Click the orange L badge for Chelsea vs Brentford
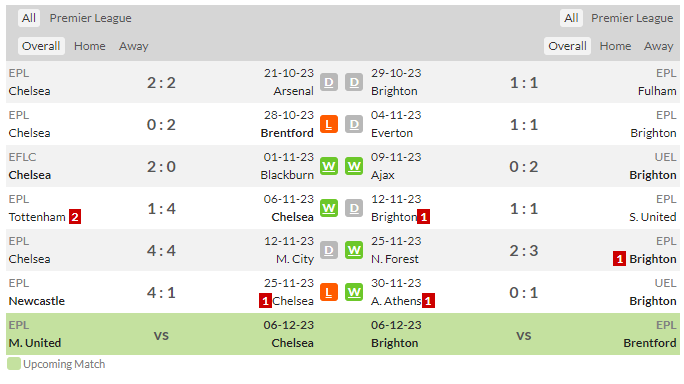 [329, 124]
